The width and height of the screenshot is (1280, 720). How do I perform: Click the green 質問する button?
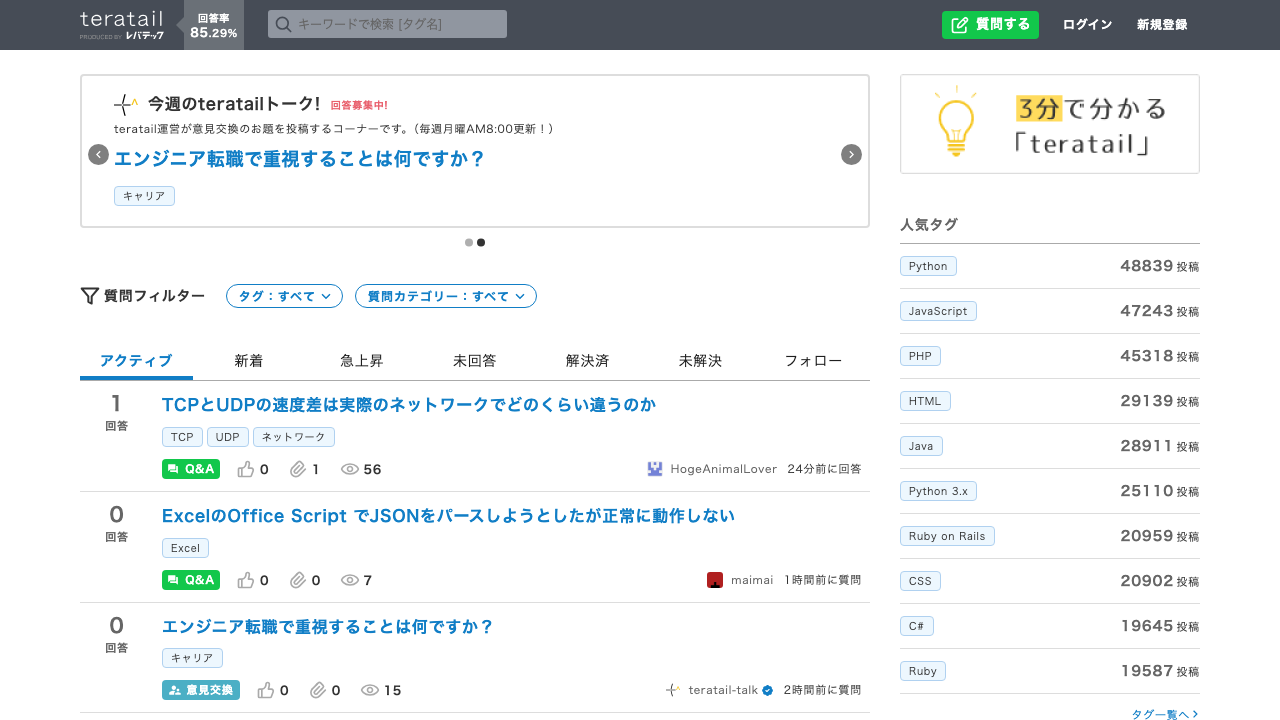pyautogui.click(x=990, y=24)
